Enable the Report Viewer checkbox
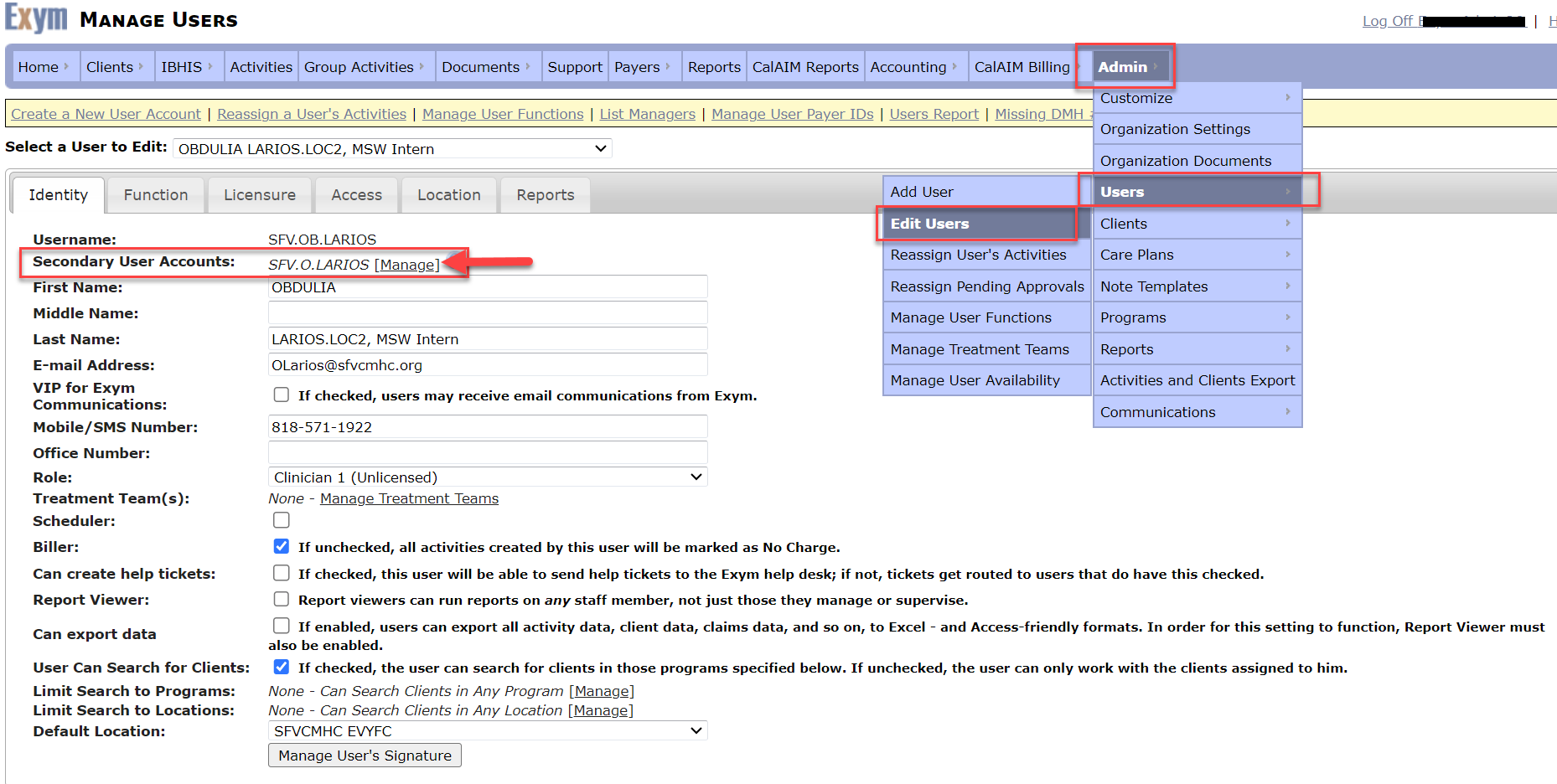 (282, 599)
